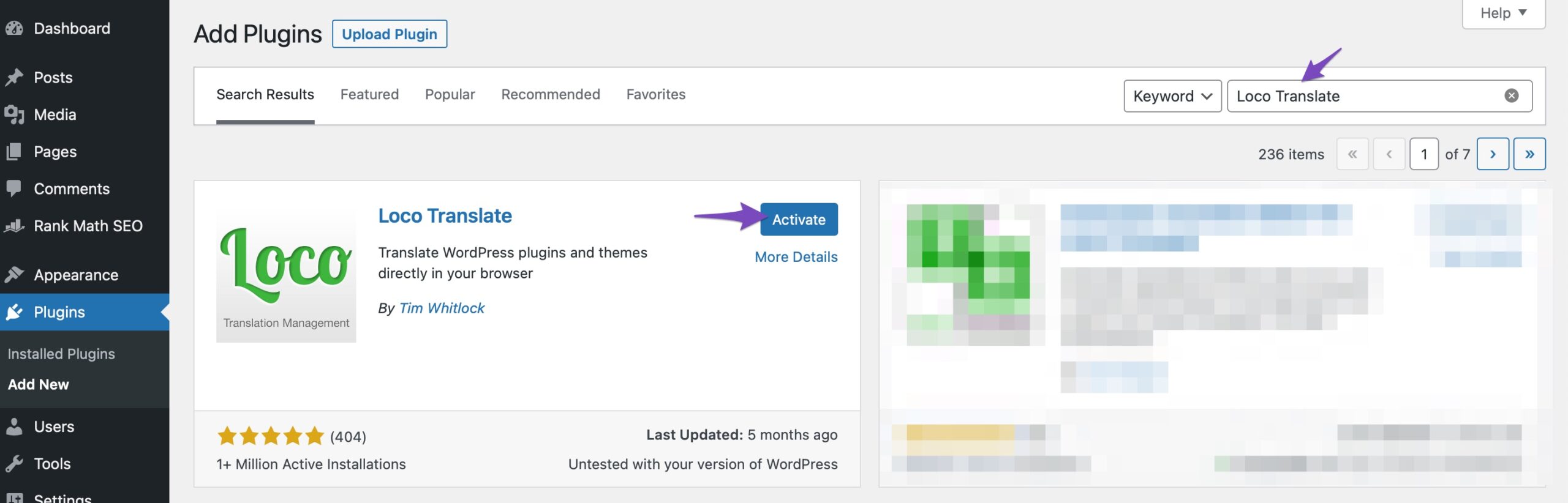1568x503 pixels.
Task: Click the Posts pushpin icon
Action: (x=14, y=77)
